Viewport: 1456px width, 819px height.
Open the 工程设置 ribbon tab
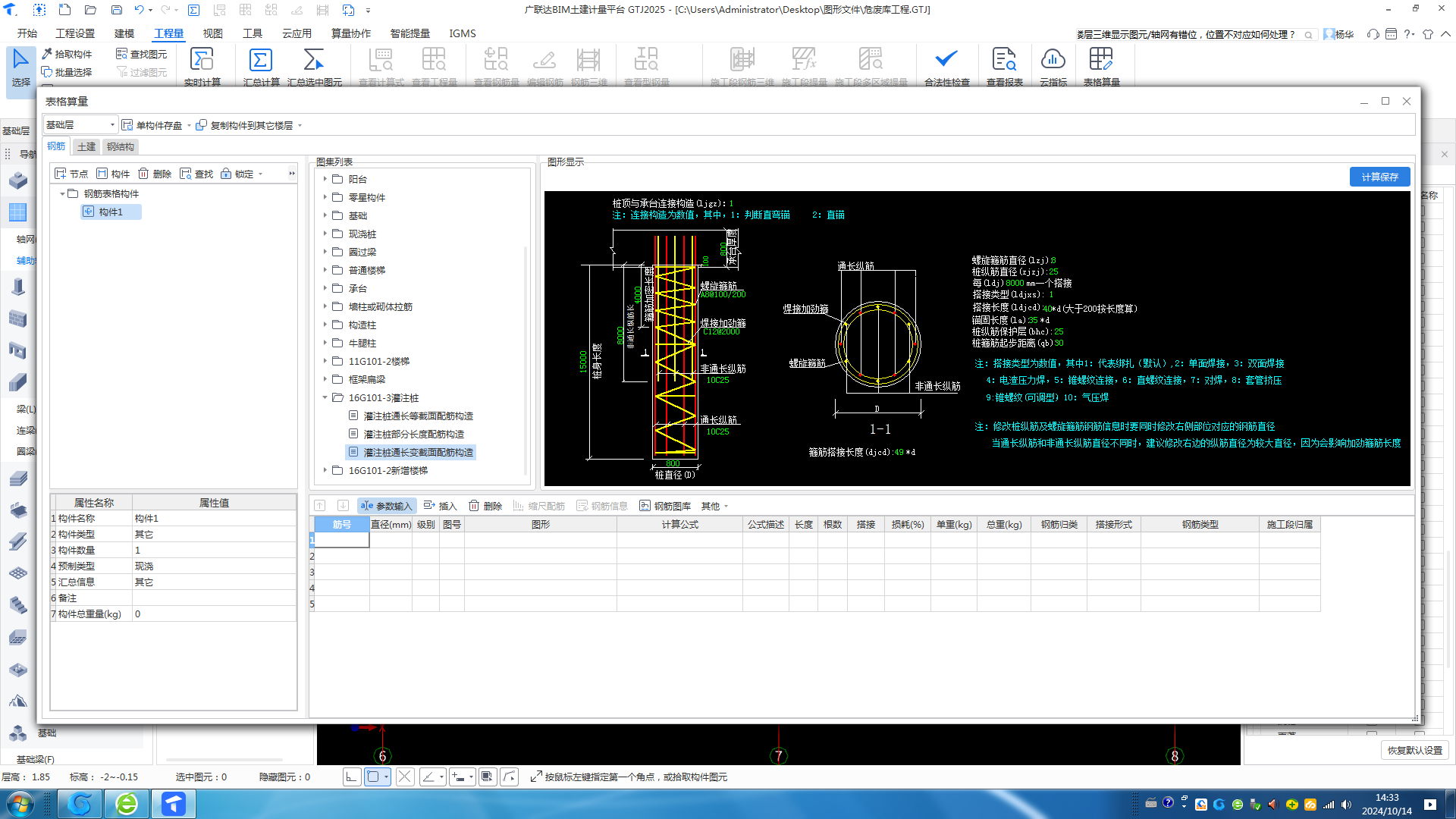click(75, 33)
